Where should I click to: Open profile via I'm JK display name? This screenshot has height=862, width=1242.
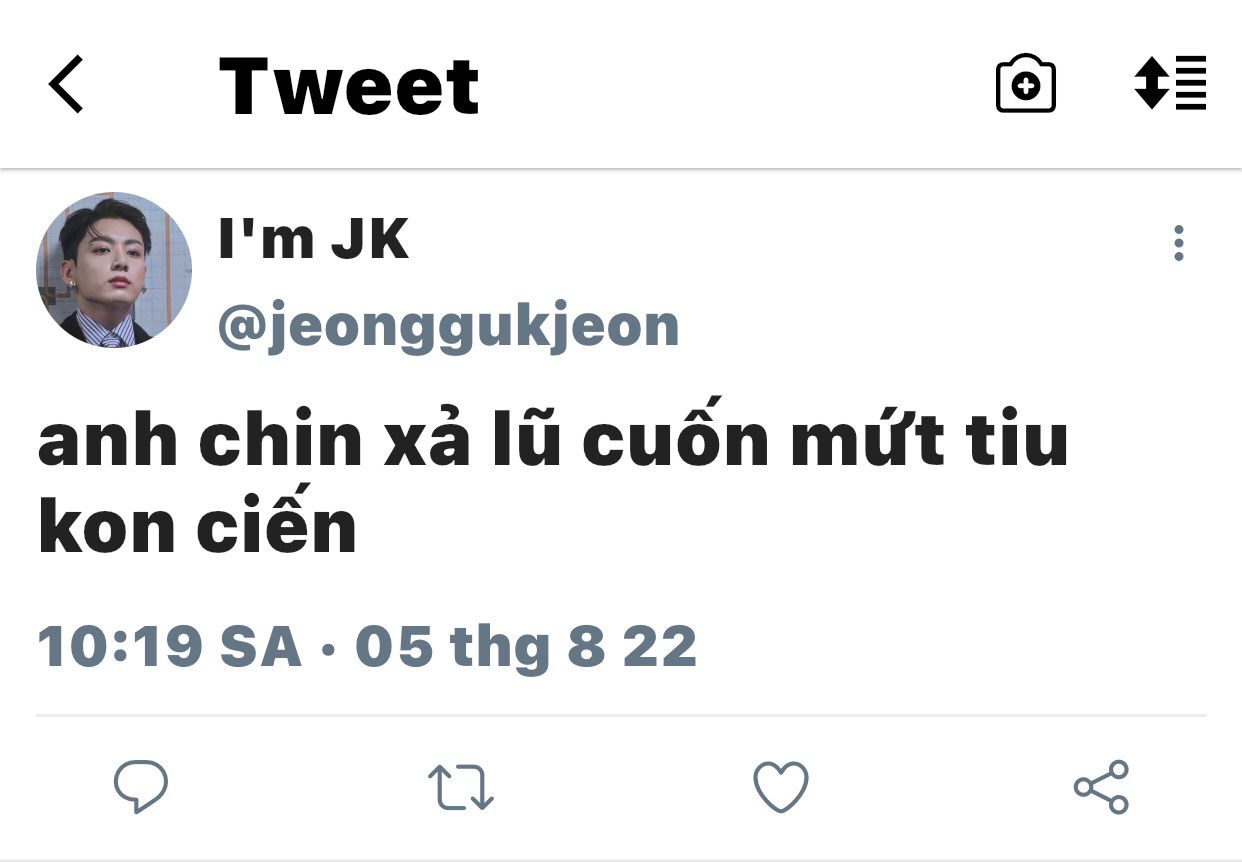314,240
